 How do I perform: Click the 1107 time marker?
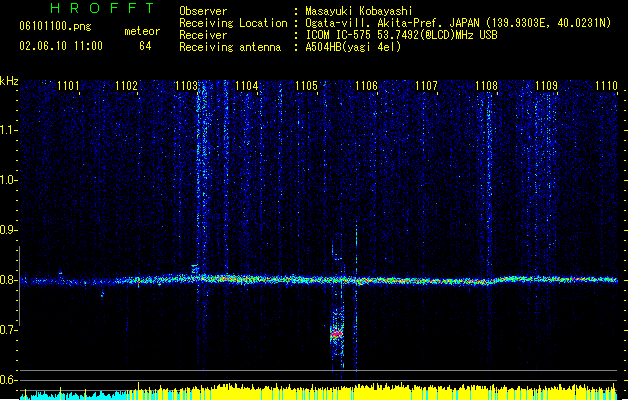click(426, 86)
